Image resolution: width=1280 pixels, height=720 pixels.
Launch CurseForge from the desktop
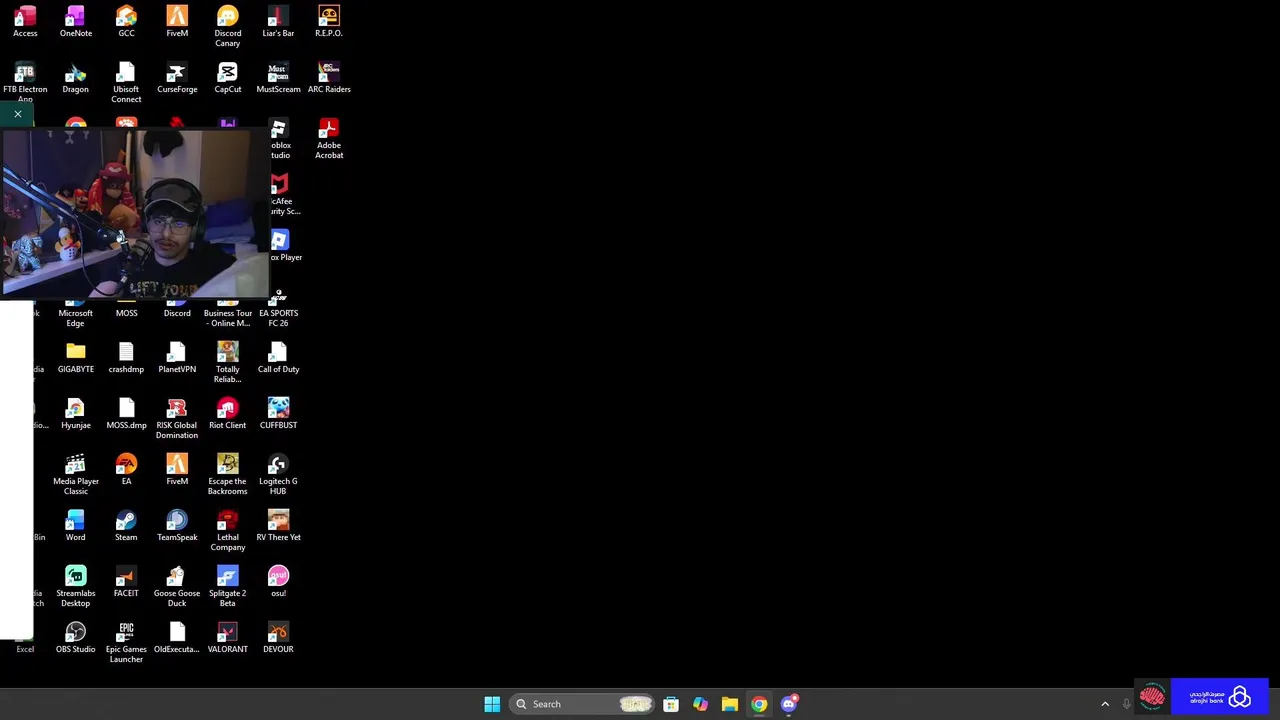click(177, 77)
